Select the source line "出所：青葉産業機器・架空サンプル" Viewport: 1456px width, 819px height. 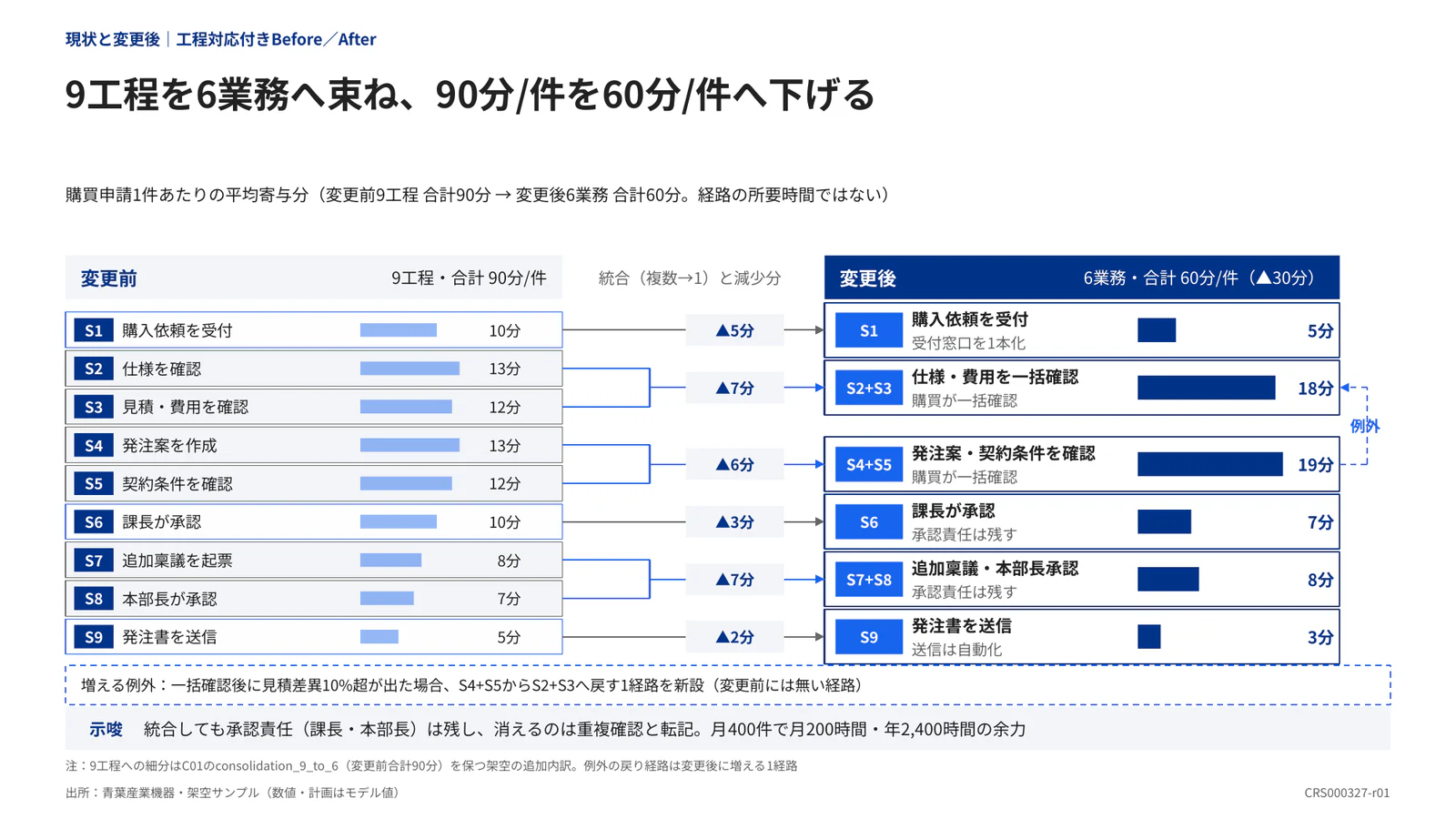point(236,793)
